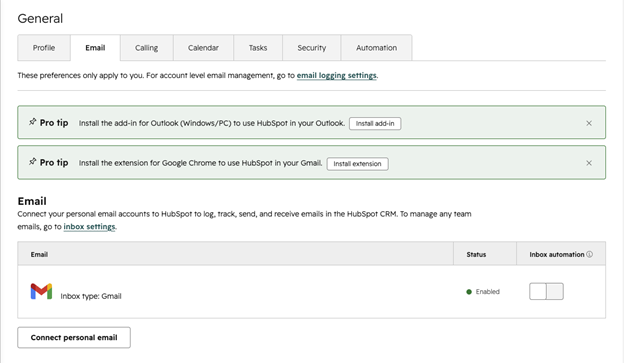Viewport: 624px width, 363px height.
Task: Click the General page heading
Action: (x=40, y=18)
